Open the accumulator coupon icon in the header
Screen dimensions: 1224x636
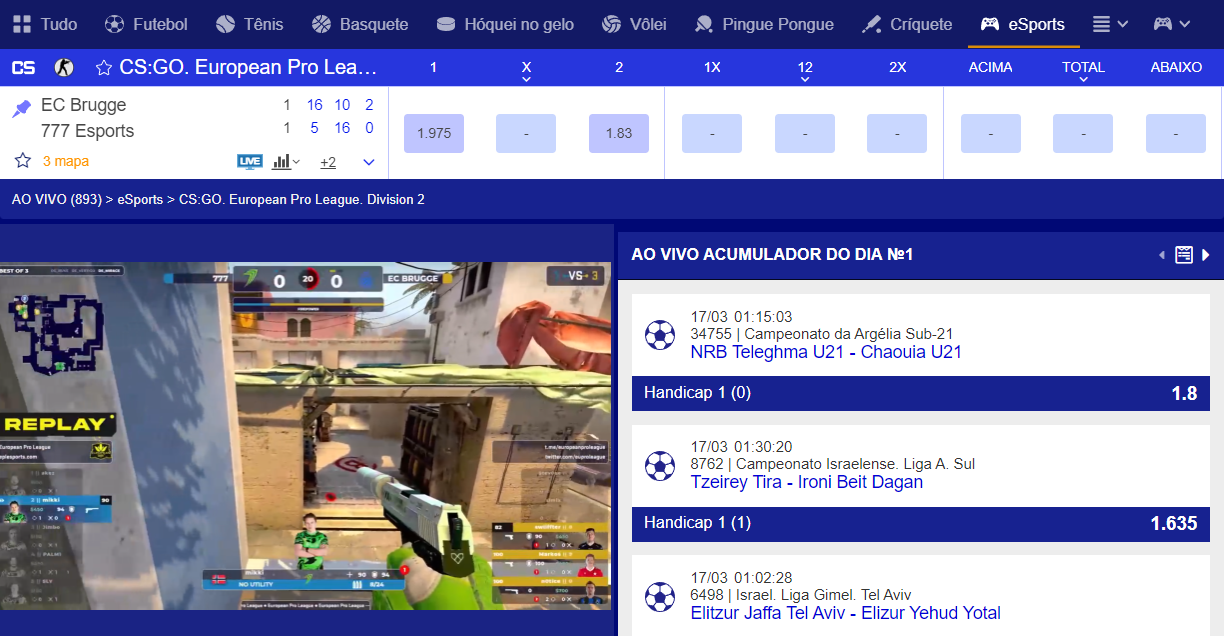(1184, 254)
